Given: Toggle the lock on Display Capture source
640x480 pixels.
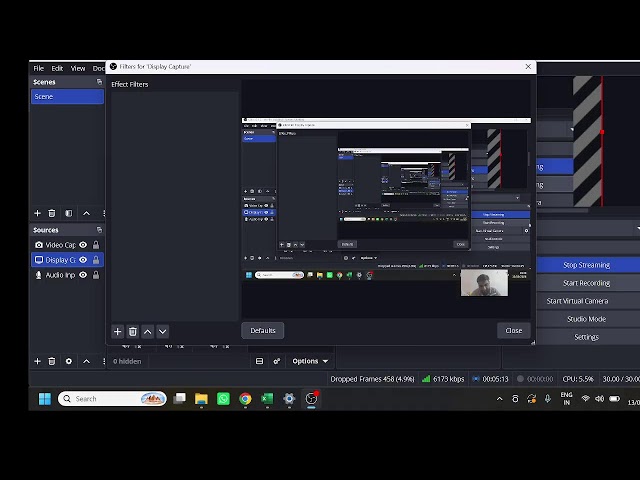Looking at the screenshot, I should (96, 260).
